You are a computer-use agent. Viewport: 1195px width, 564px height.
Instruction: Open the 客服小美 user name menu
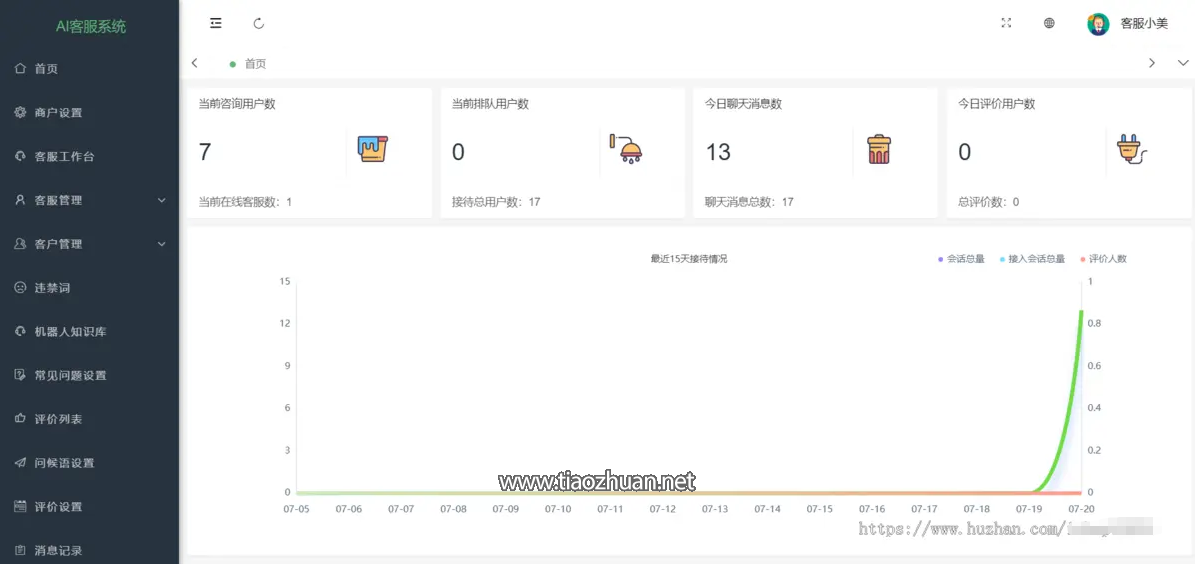pyautogui.click(x=1144, y=24)
